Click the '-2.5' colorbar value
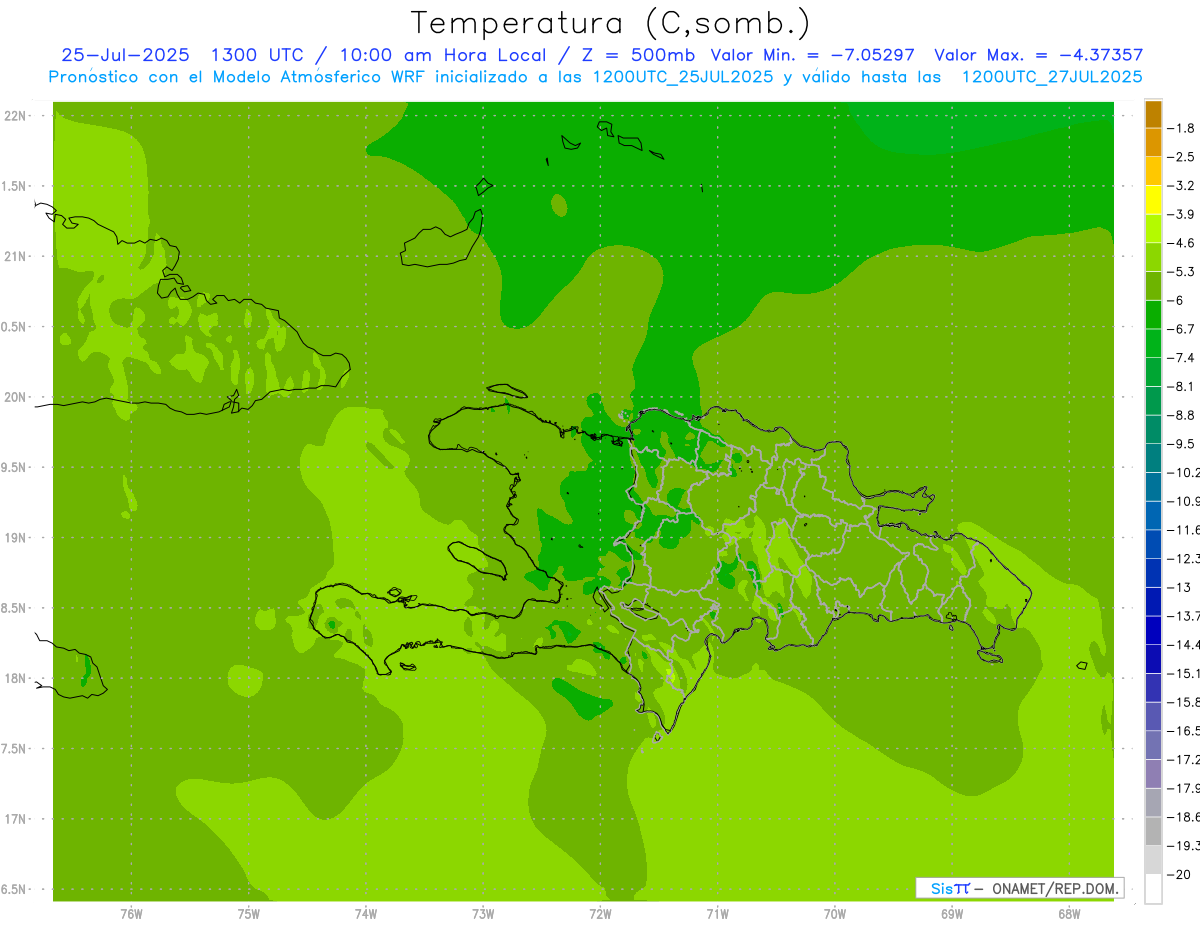 pyautogui.click(x=1182, y=157)
